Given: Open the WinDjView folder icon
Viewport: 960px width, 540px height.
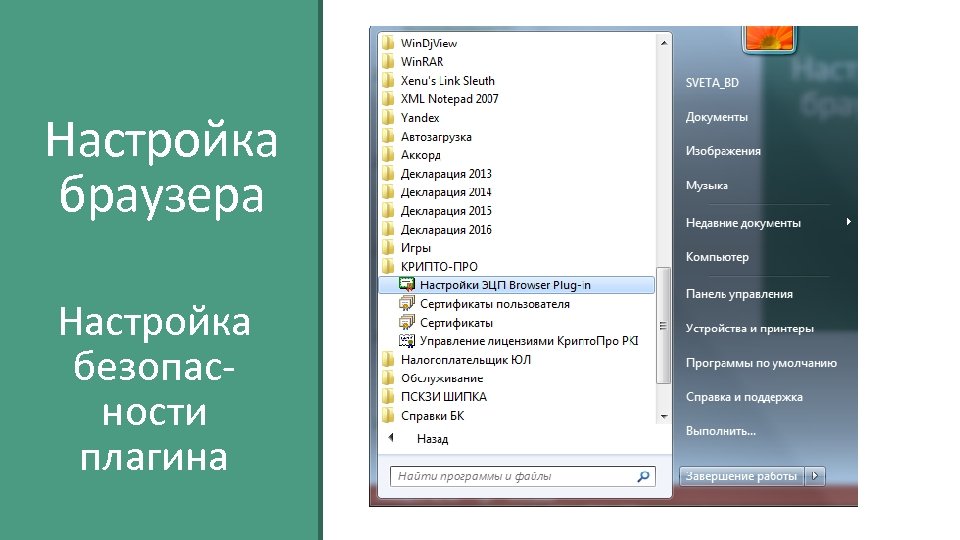Looking at the screenshot, I should [x=388, y=43].
